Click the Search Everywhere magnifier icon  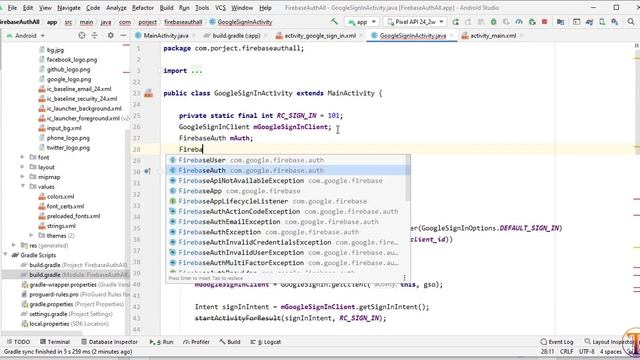tap(631, 22)
